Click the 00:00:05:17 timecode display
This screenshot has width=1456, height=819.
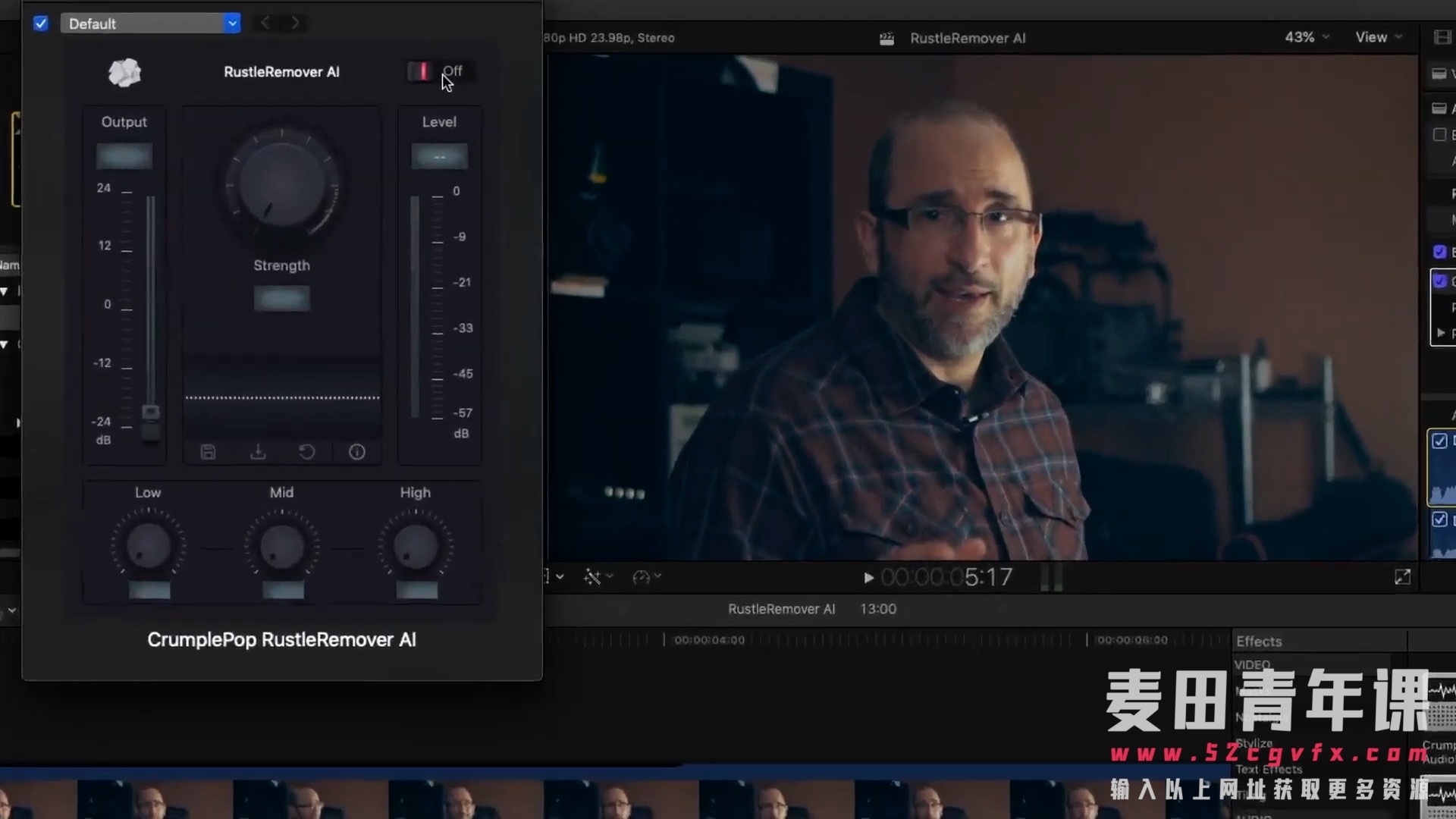click(946, 578)
